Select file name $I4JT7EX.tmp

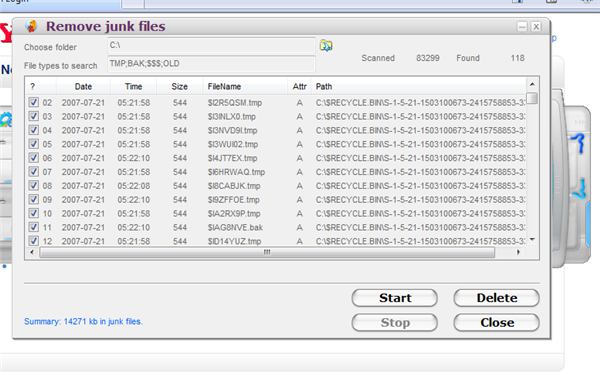point(232,158)
